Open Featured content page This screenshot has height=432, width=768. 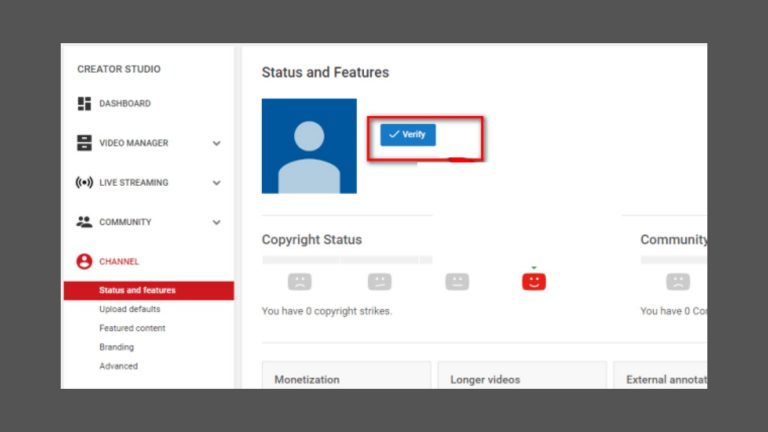tap(132, 328)
